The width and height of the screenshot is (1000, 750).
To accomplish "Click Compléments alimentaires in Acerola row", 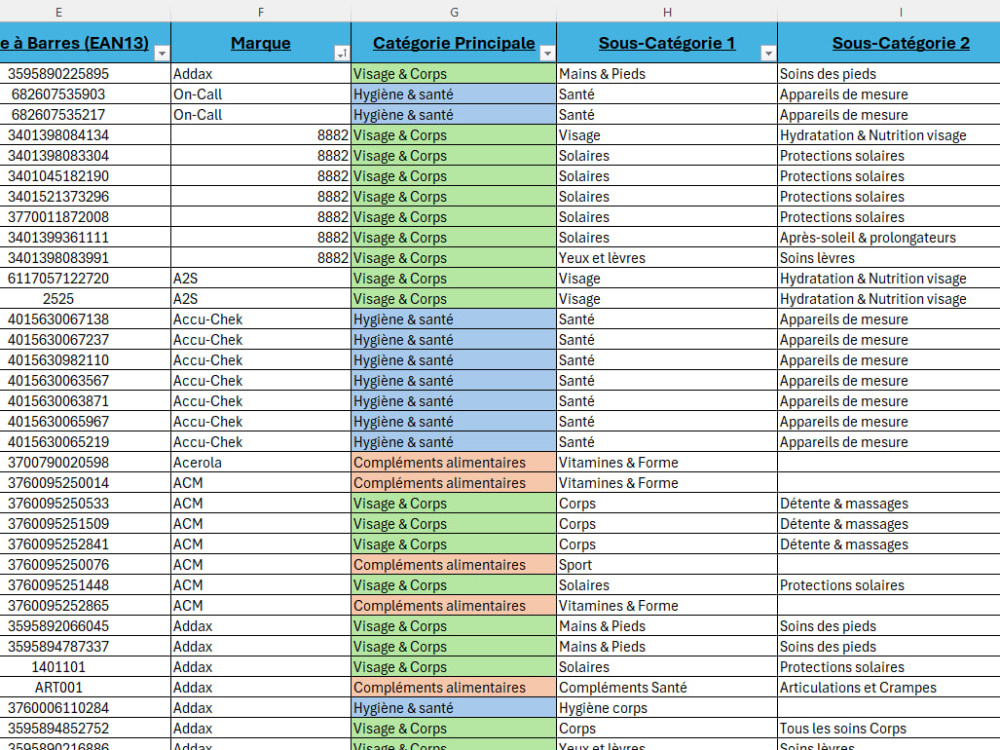I will pyautogui.click(x=454, y=462).
